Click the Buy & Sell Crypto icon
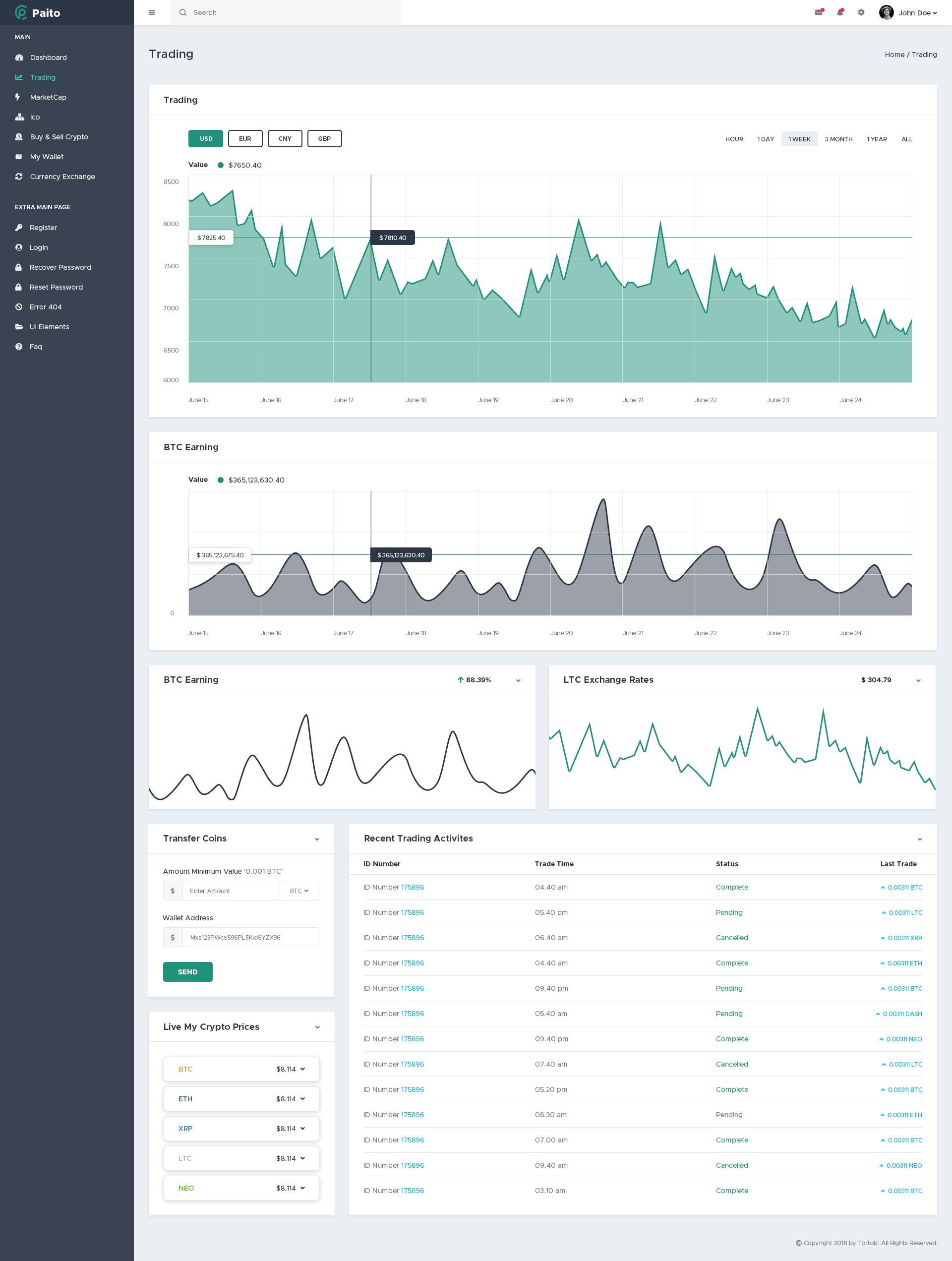The height and width of the screenshot is (1261, 952). pyautogui.click(x=18, y=136)
